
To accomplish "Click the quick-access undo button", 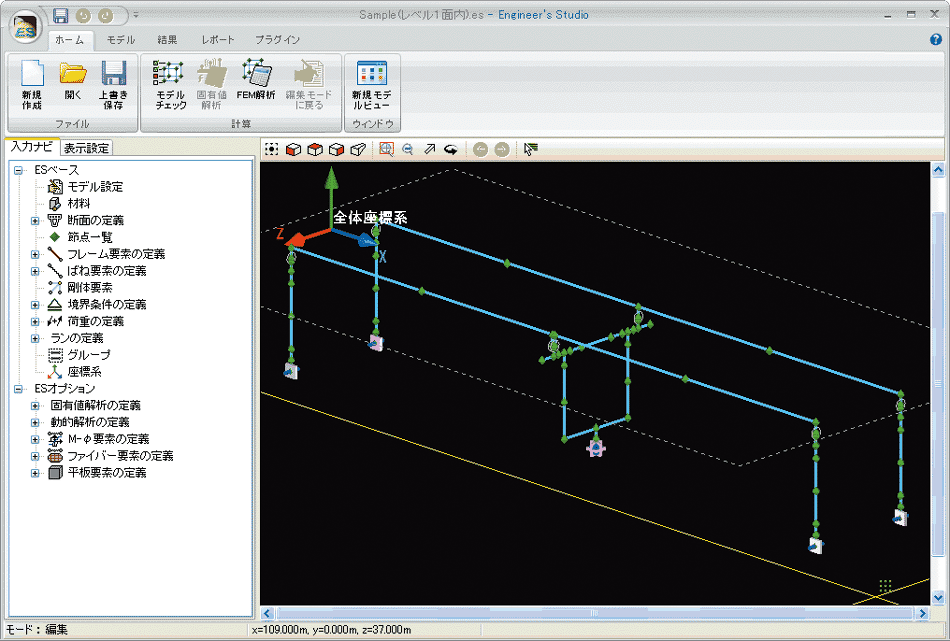I will (x=83, y=16).
